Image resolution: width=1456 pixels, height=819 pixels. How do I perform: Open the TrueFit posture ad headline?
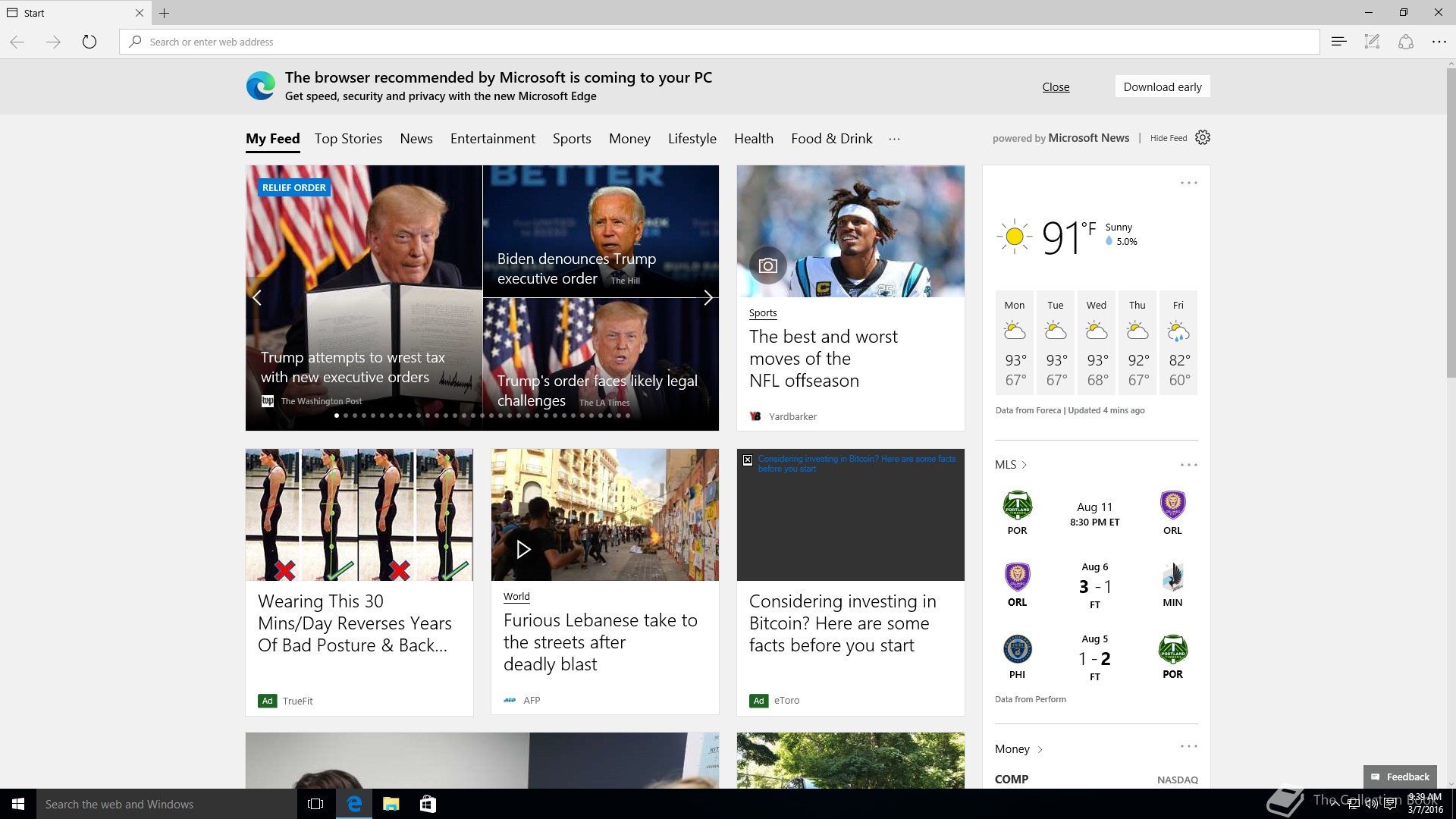click(354, 623)
